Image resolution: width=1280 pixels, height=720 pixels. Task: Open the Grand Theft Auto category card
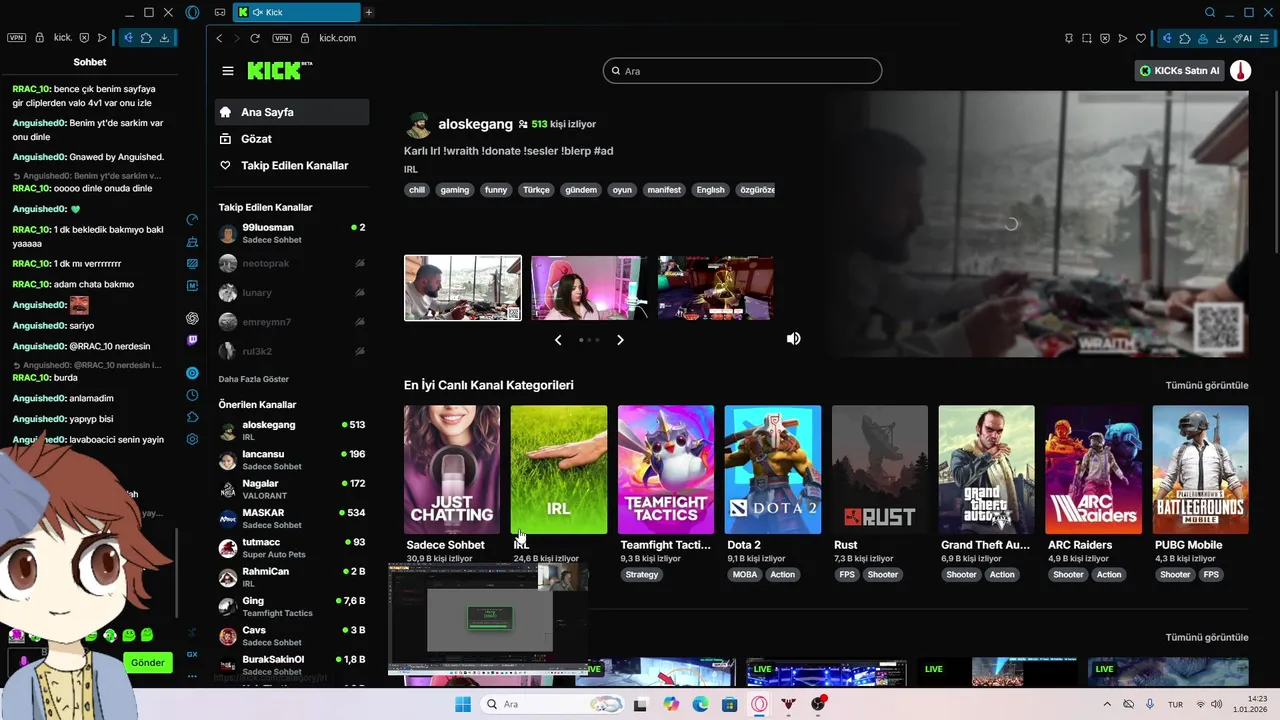pos(987,469)
